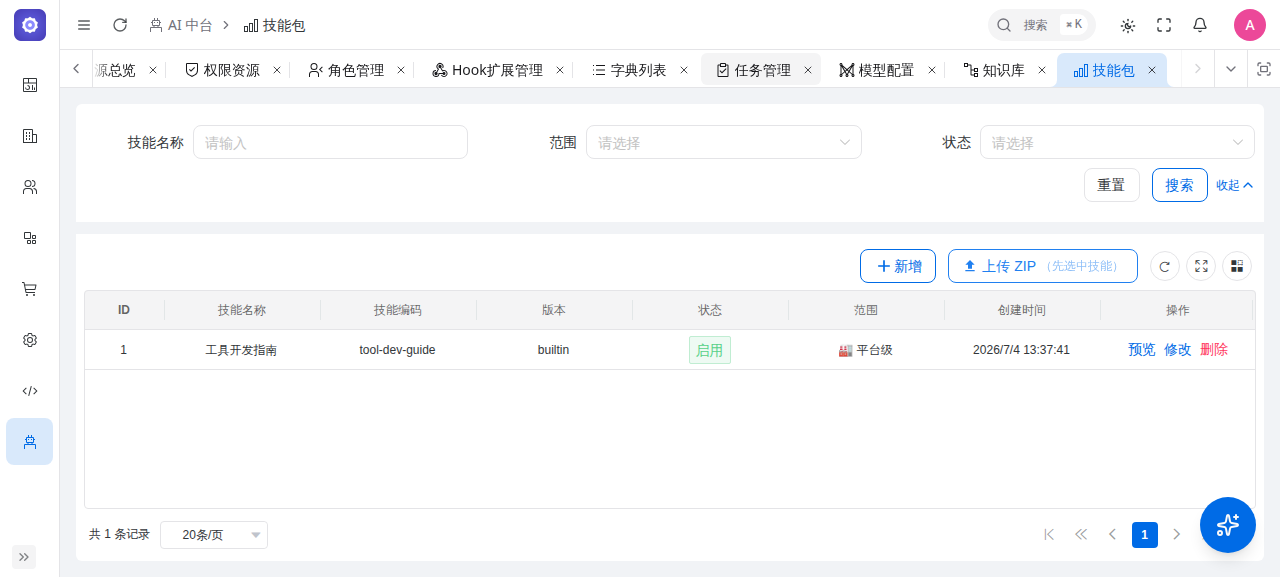Open the dashboard icon in the left sidebar
Viewport: 1280px width, 577px height.
click(x=30, y=85)
